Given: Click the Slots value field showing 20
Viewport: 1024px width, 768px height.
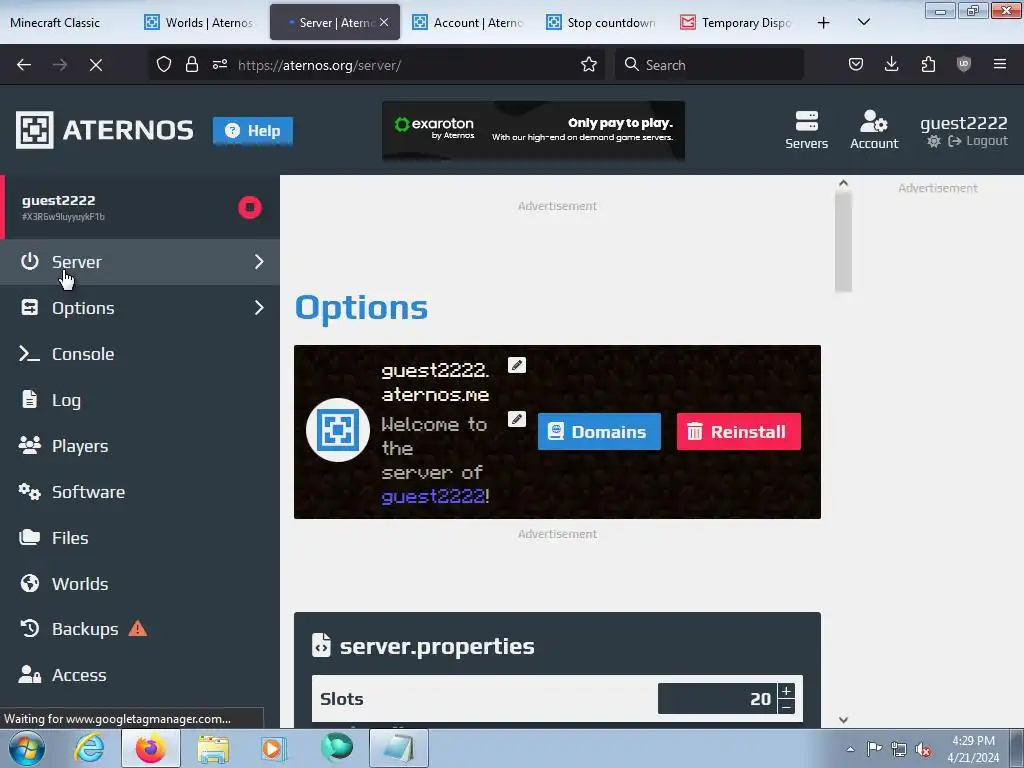Looking at the screenshot, I should pos(717,699).
